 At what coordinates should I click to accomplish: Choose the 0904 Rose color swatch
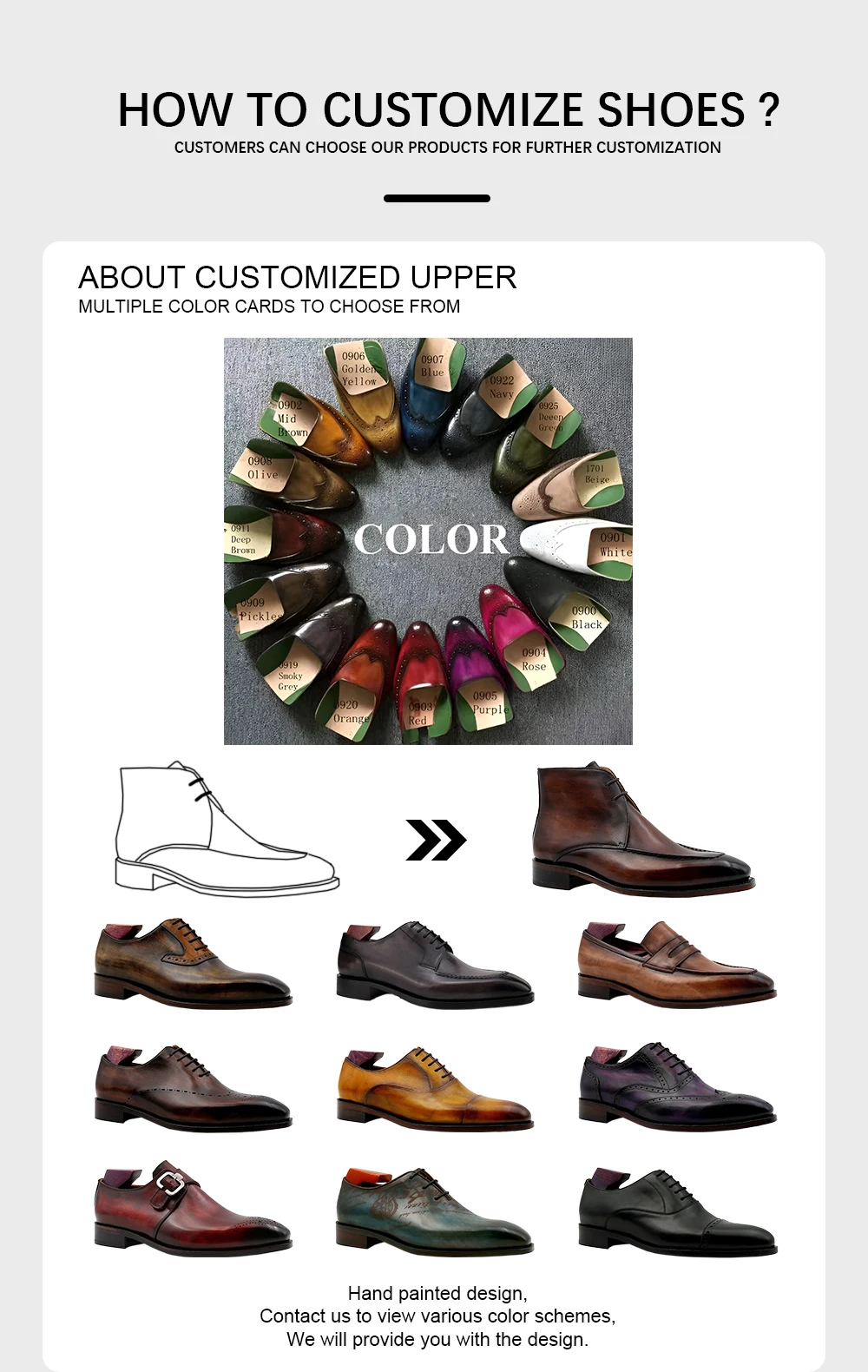(x=518, y=638)
